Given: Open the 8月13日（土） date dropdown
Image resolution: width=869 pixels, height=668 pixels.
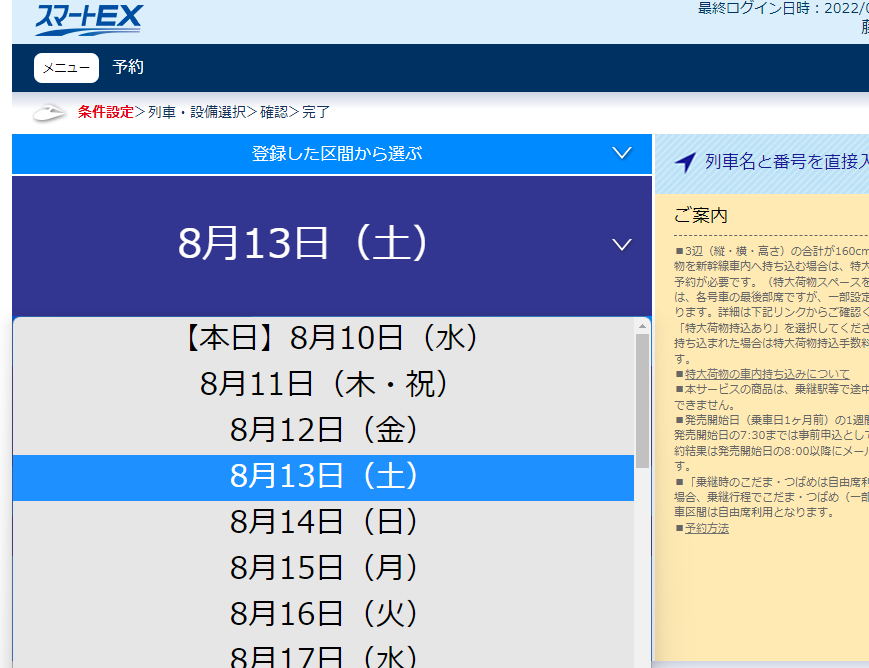Looking at the screenshot, I should pos(332,246).
